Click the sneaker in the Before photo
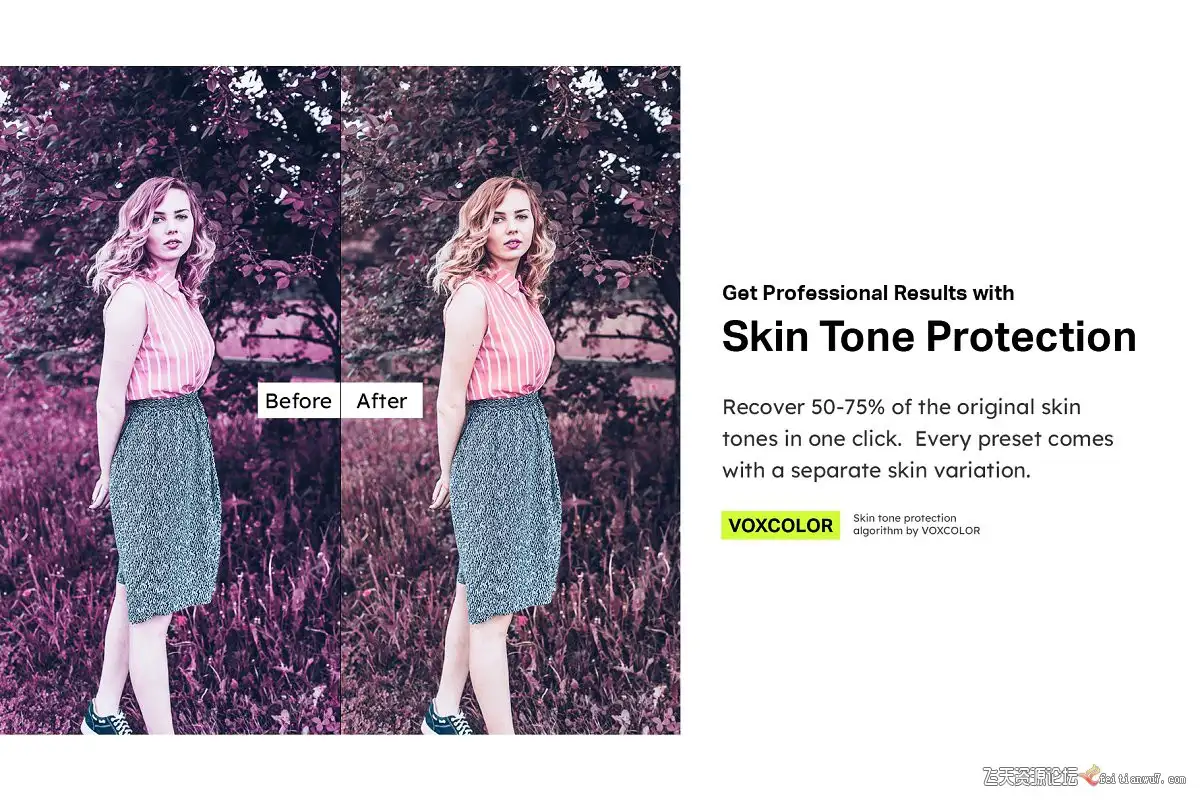 (x=105, y=718)
